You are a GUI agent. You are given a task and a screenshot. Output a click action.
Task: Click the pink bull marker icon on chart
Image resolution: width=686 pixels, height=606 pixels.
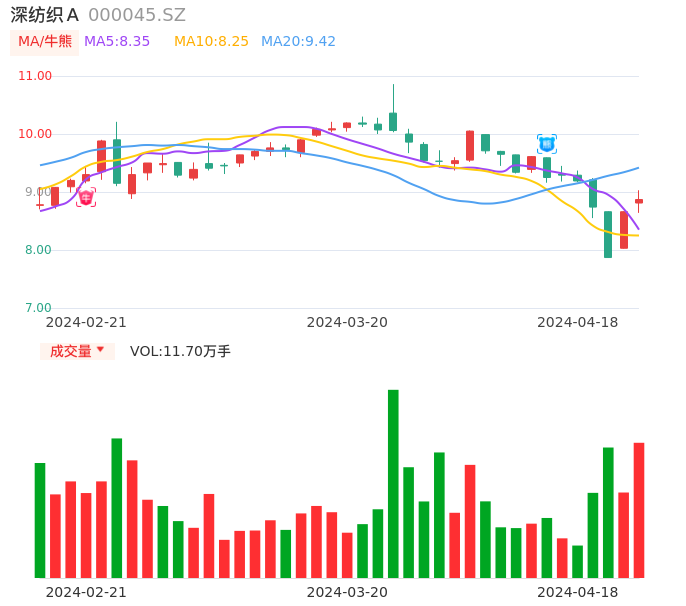click(86, 197)
